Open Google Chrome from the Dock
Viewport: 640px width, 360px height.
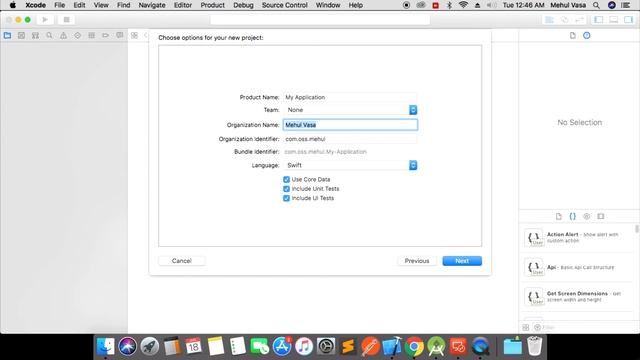(414, 347)
